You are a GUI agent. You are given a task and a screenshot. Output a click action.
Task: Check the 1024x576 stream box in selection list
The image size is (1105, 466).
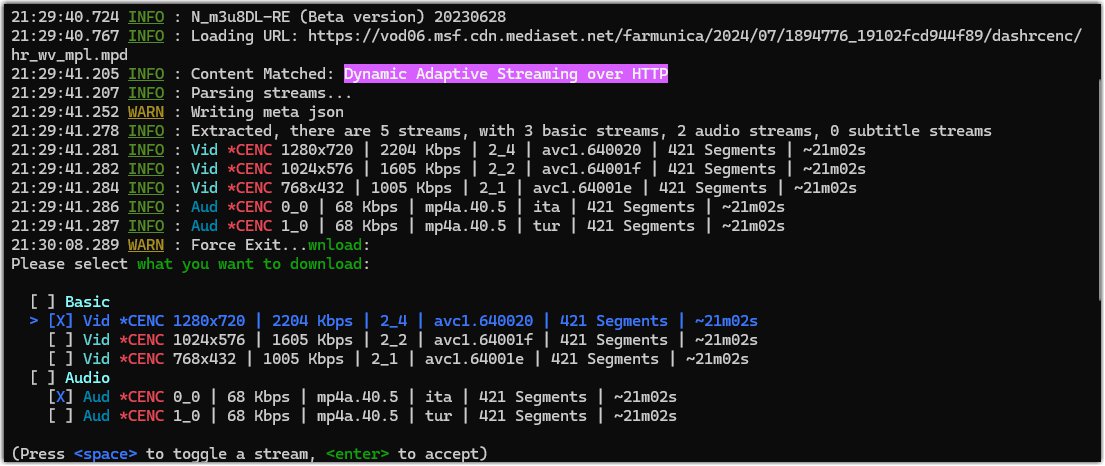(61, 340)
